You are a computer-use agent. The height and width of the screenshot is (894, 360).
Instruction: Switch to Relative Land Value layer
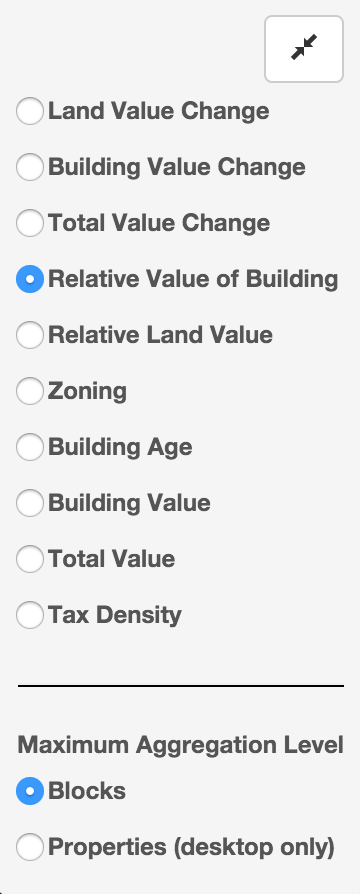click(x=30, y=335)
